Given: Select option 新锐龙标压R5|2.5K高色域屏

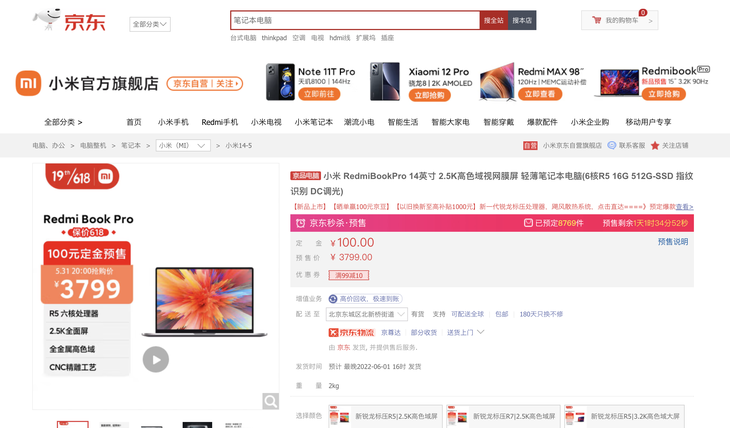Looking at the screenshot, I should 385,416.
